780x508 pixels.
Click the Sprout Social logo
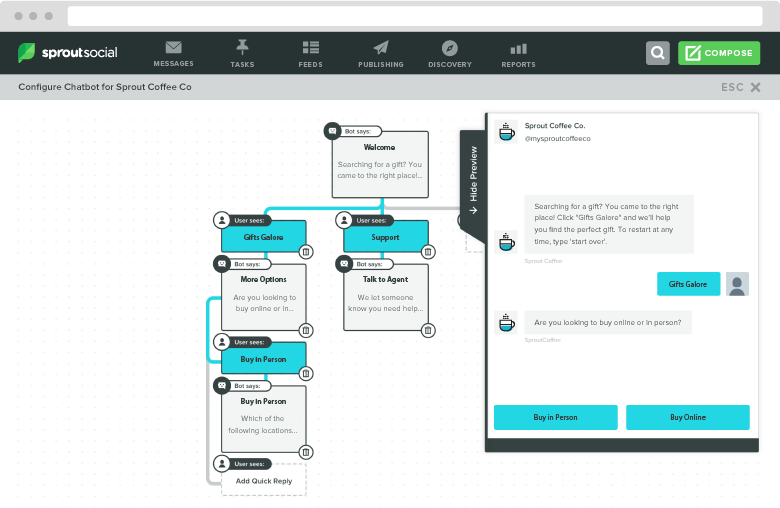[68, 52]
